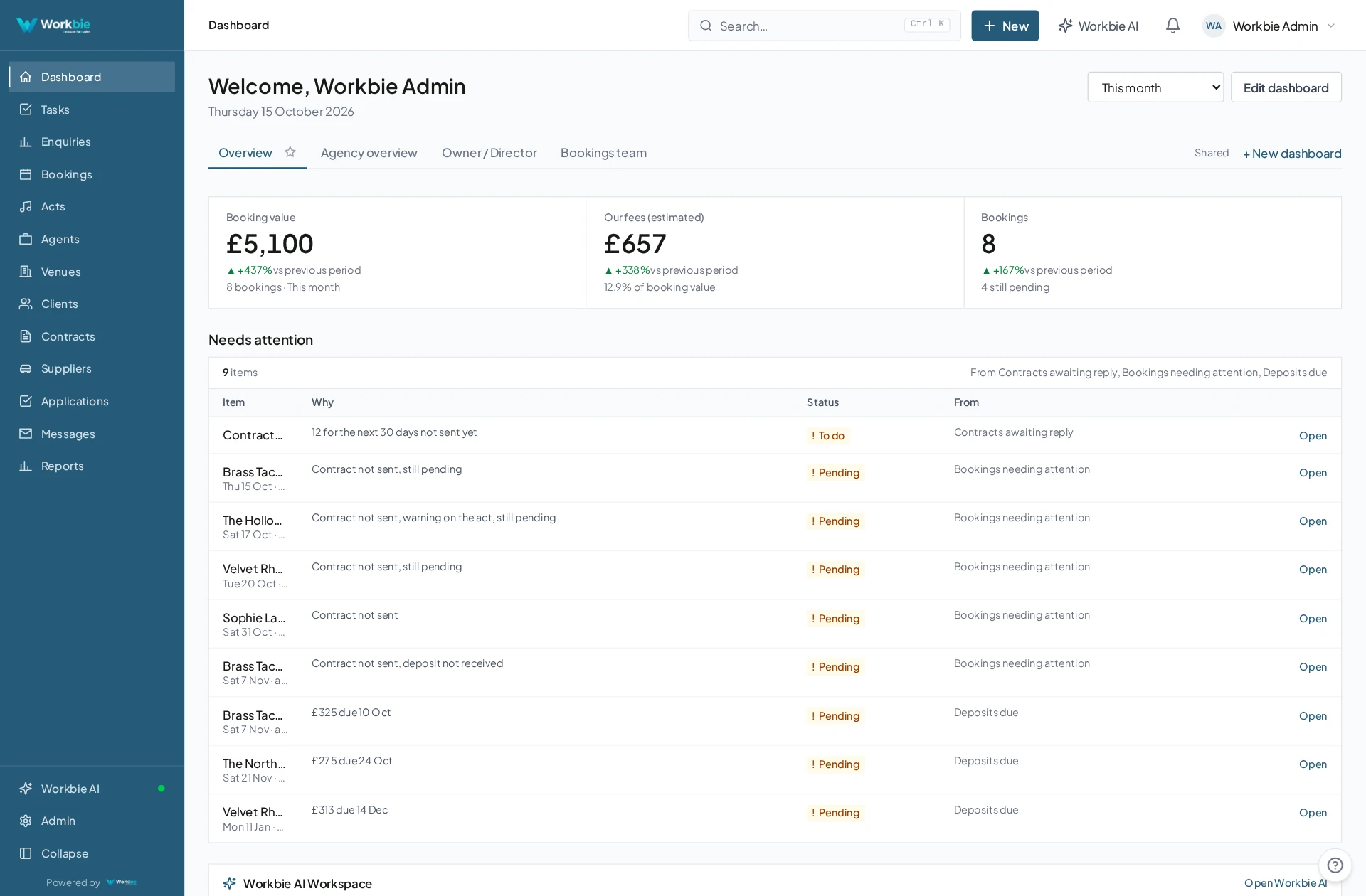Switch to the Agency overview tab
This screenshot has height=896, width=1366.
click(369, 153)
